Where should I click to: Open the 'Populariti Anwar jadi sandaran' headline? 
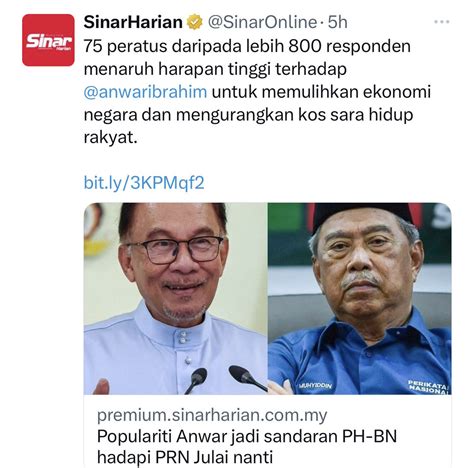coord(247,436)
